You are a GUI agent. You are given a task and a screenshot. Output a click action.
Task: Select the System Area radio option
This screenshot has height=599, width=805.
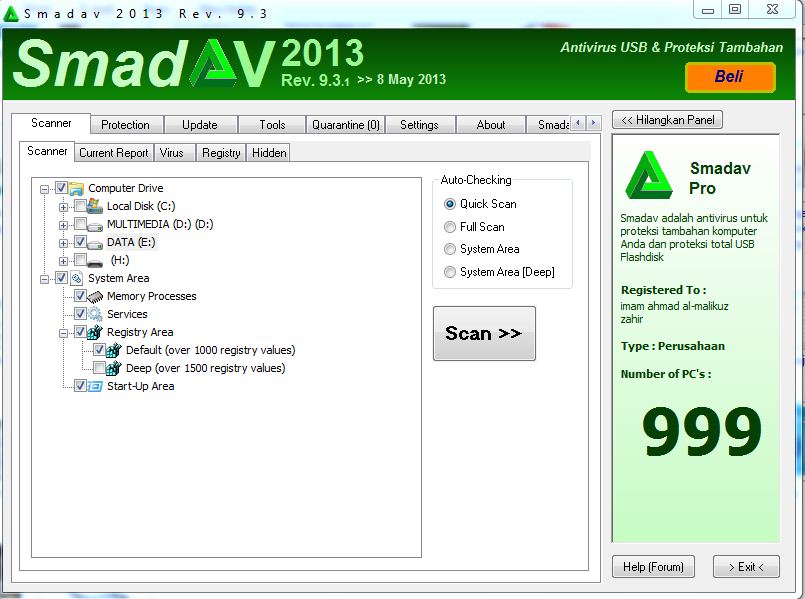(x=450, y=249)
